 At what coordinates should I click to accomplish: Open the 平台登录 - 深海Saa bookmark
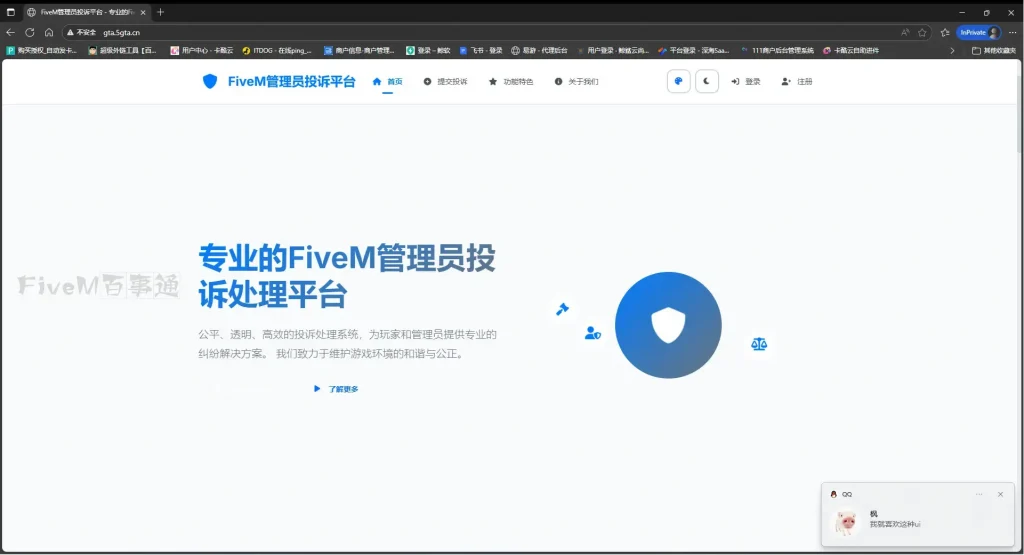(x=694, y=50)
